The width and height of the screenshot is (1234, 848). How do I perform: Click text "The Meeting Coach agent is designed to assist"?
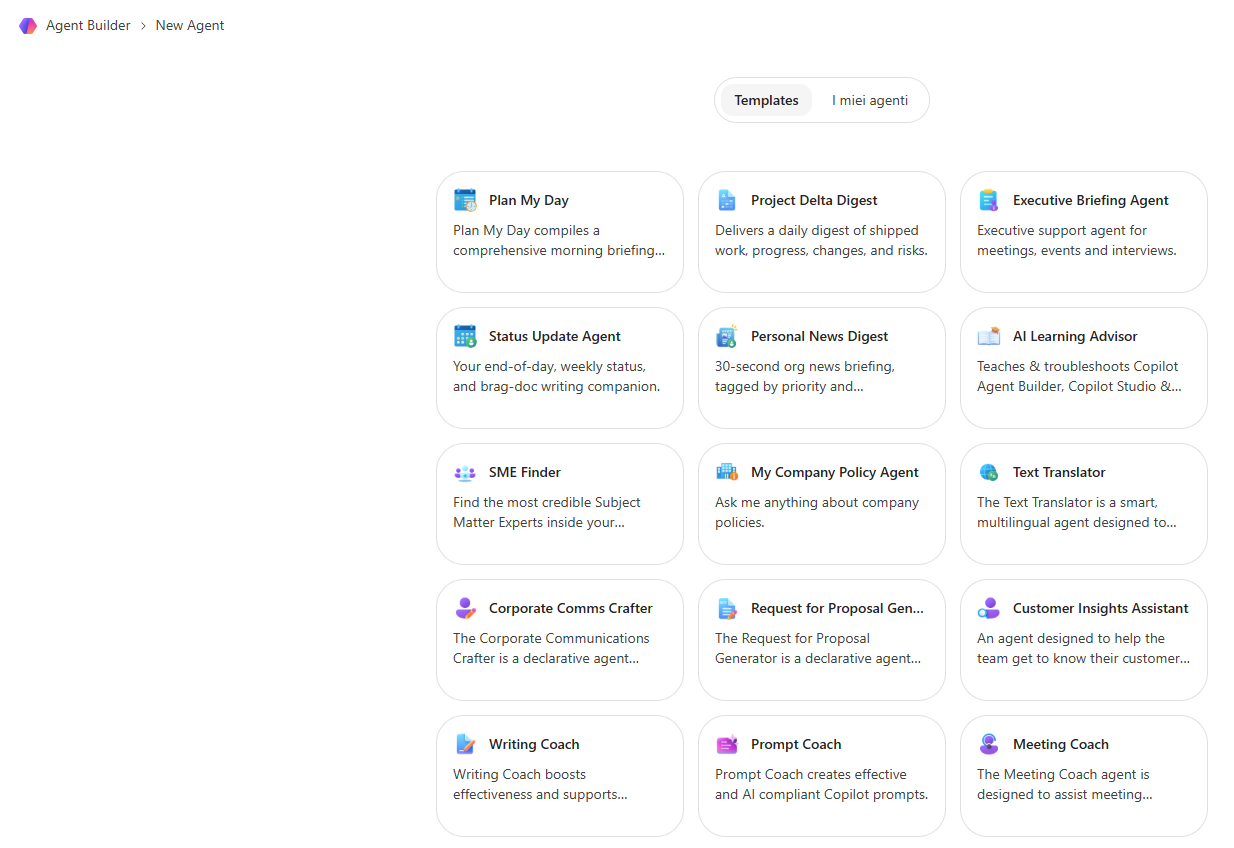[x=1063, y=784]
